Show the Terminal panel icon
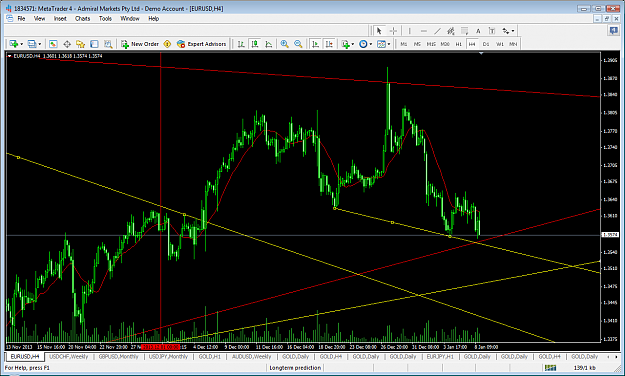625x376 pixels. [94, 44]
